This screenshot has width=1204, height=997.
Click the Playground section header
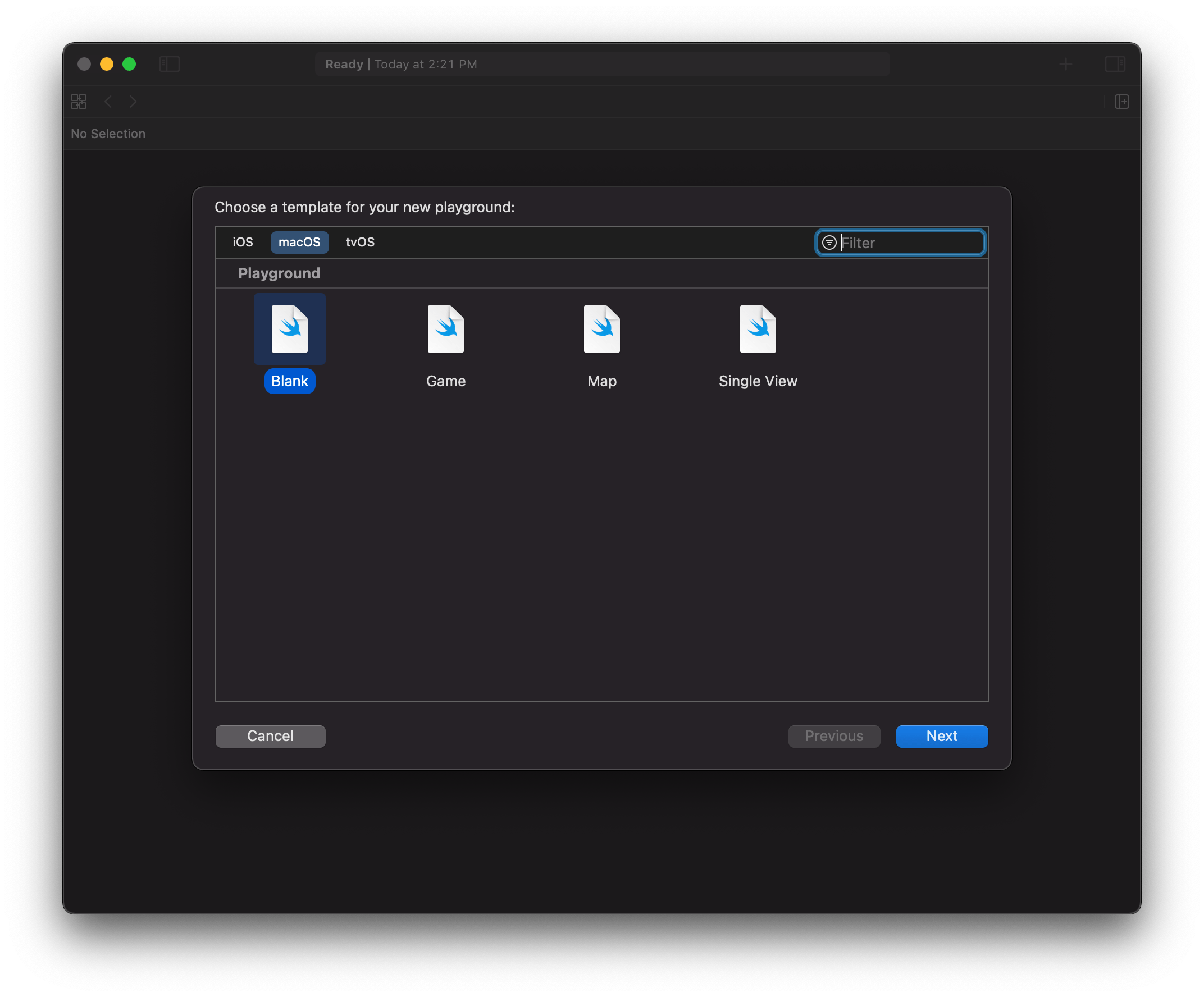(x=279, y=273)
